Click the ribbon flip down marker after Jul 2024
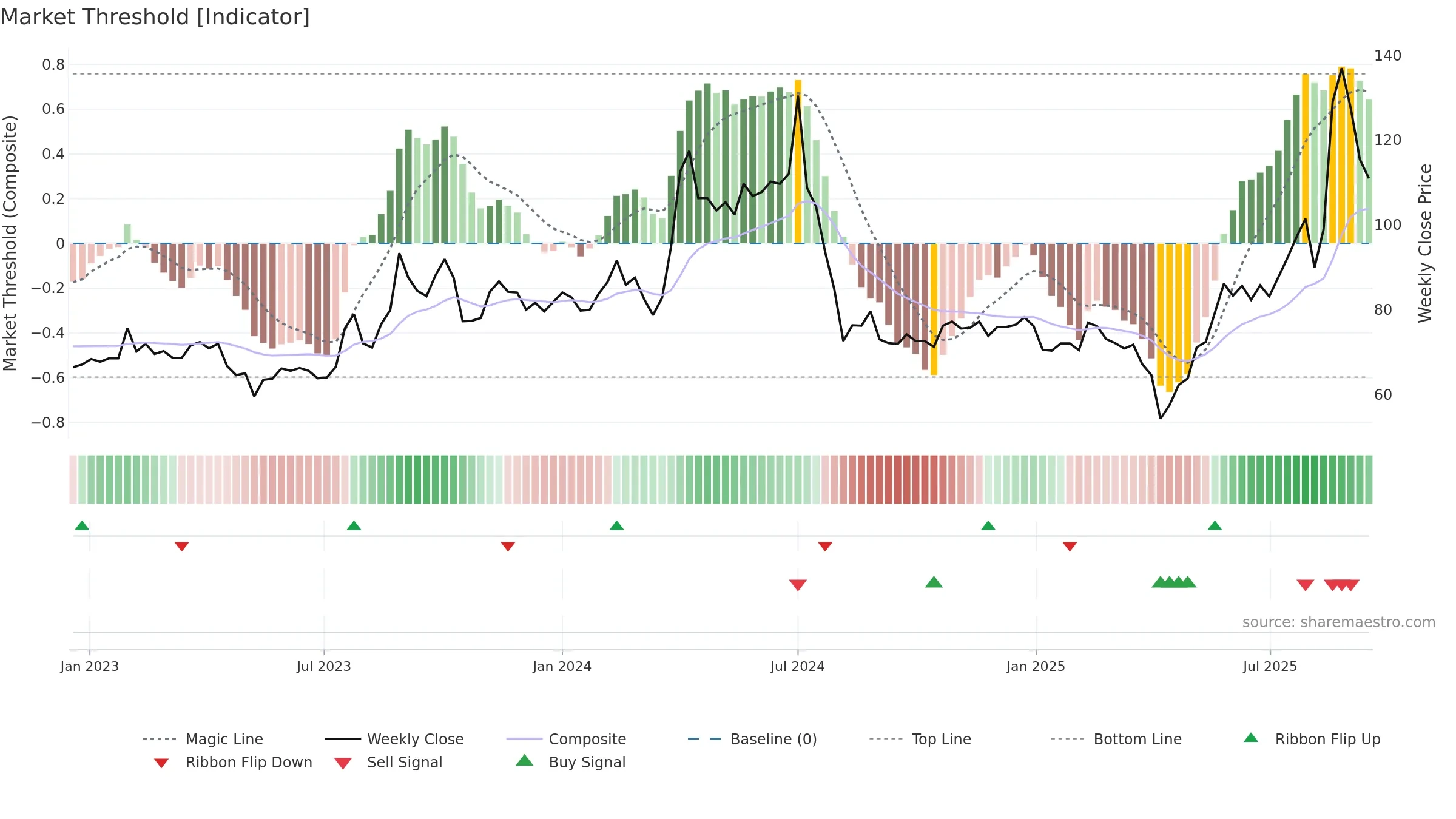The image size is (1456, 819). (x=825, y=547)
